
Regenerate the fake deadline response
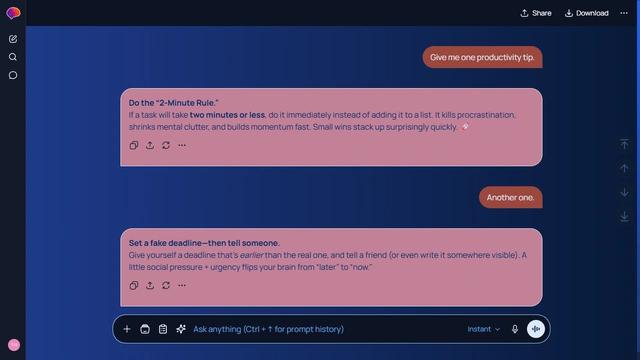click(x=166, y=285)
